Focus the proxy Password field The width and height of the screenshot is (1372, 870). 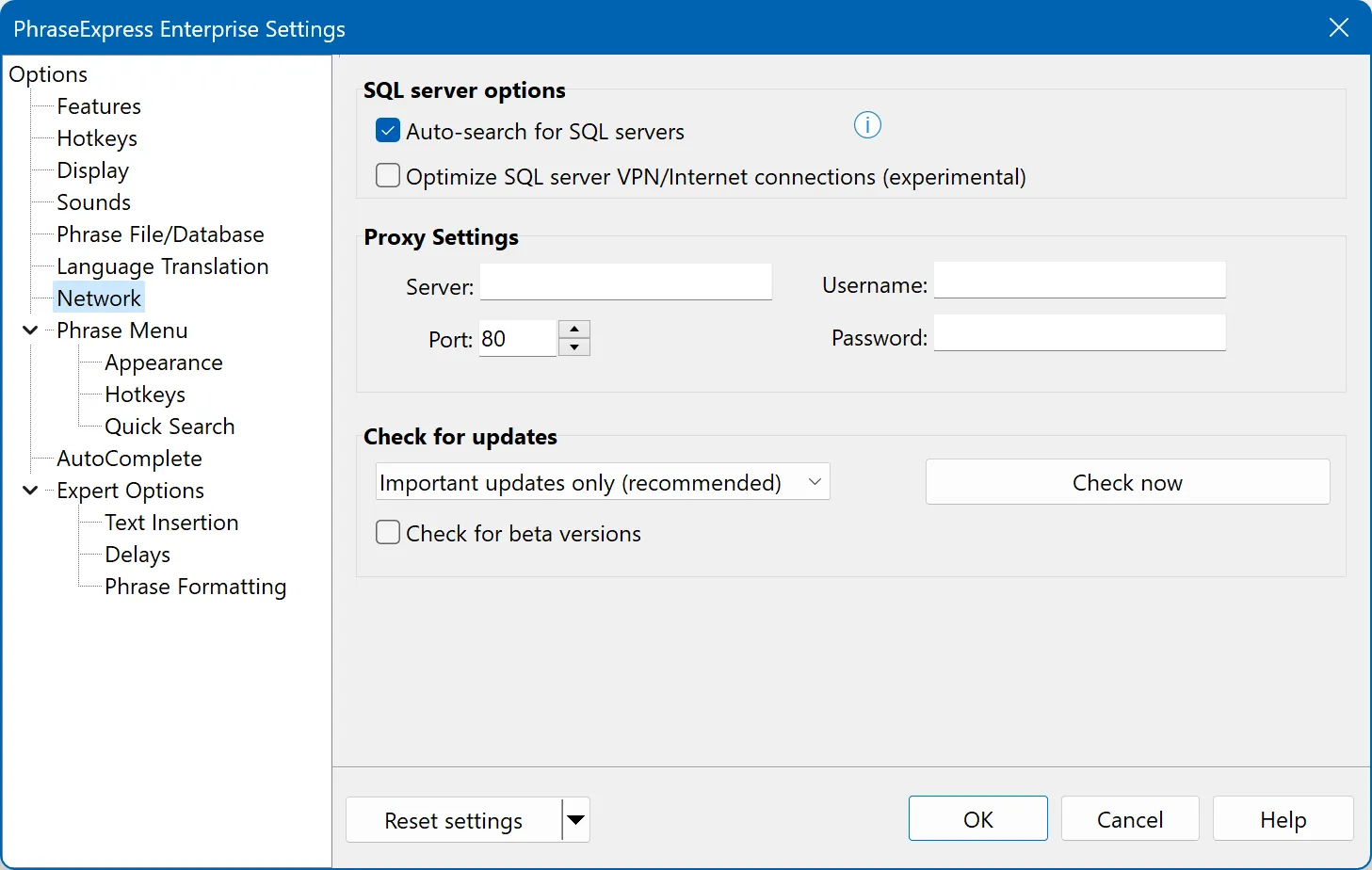(x=1079, y=333)
